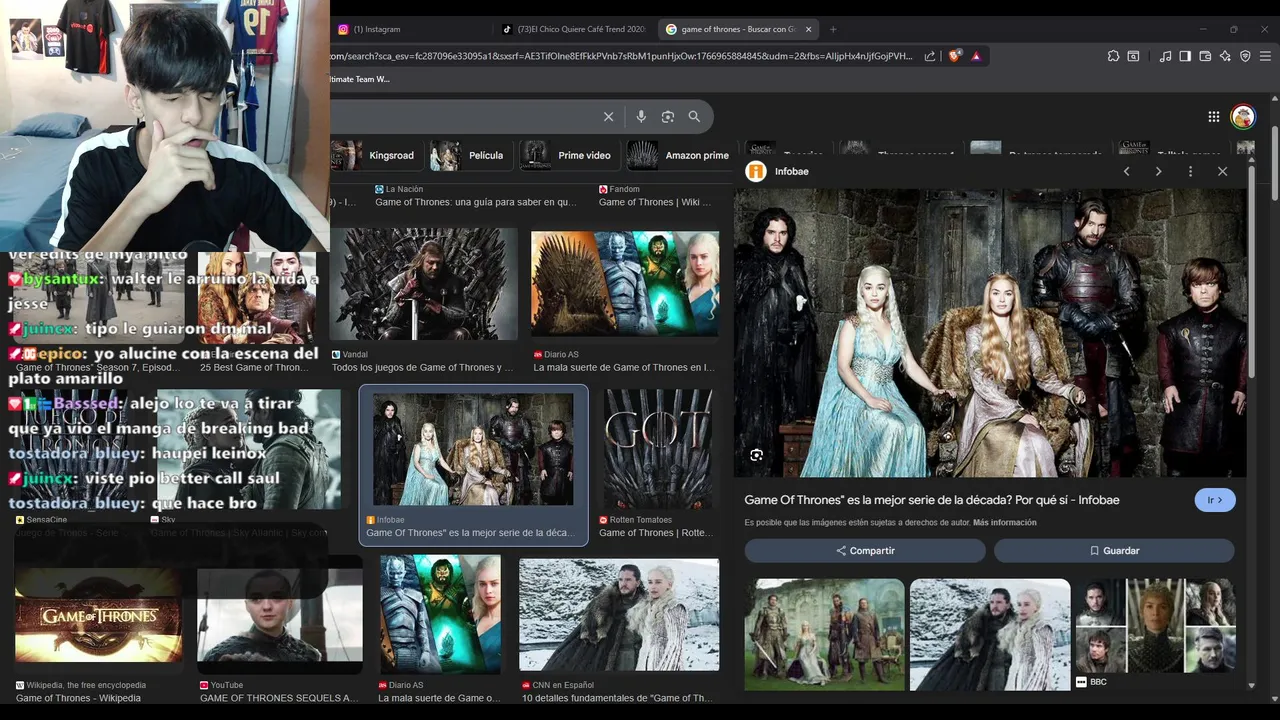Open related Jon and Daenerys snow image
Screen dimensions: 1280x720
point(990,635)
